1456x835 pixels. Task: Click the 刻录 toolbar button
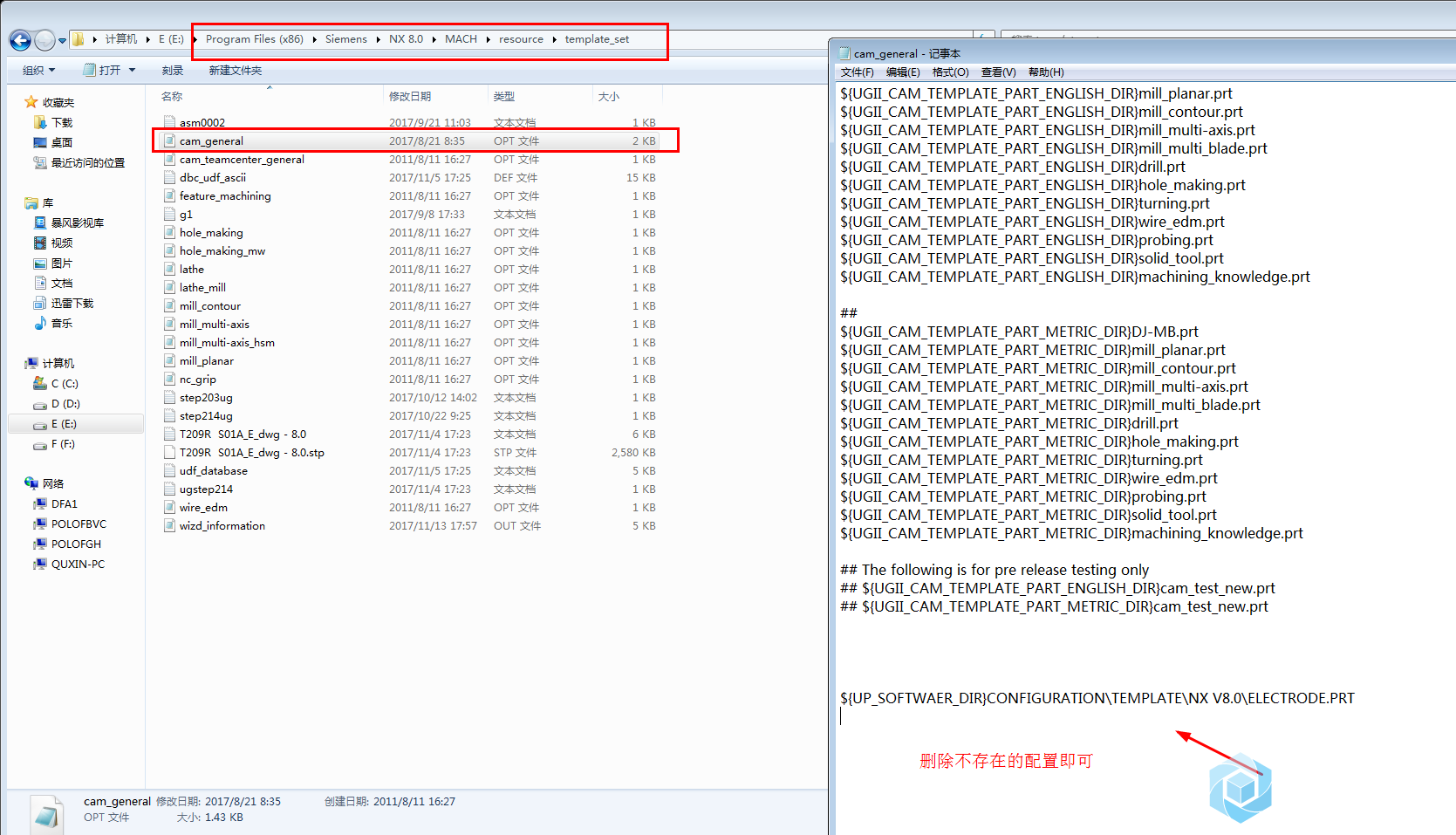click(173, 71)
